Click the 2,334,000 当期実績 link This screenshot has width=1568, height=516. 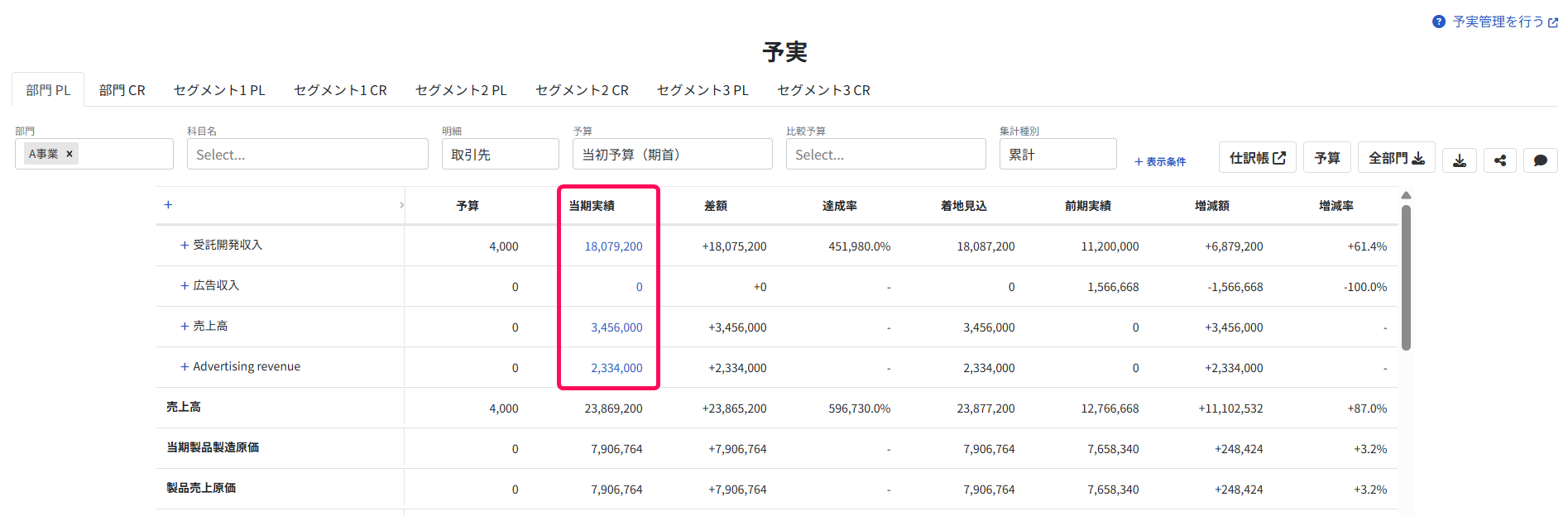point(616,368)
